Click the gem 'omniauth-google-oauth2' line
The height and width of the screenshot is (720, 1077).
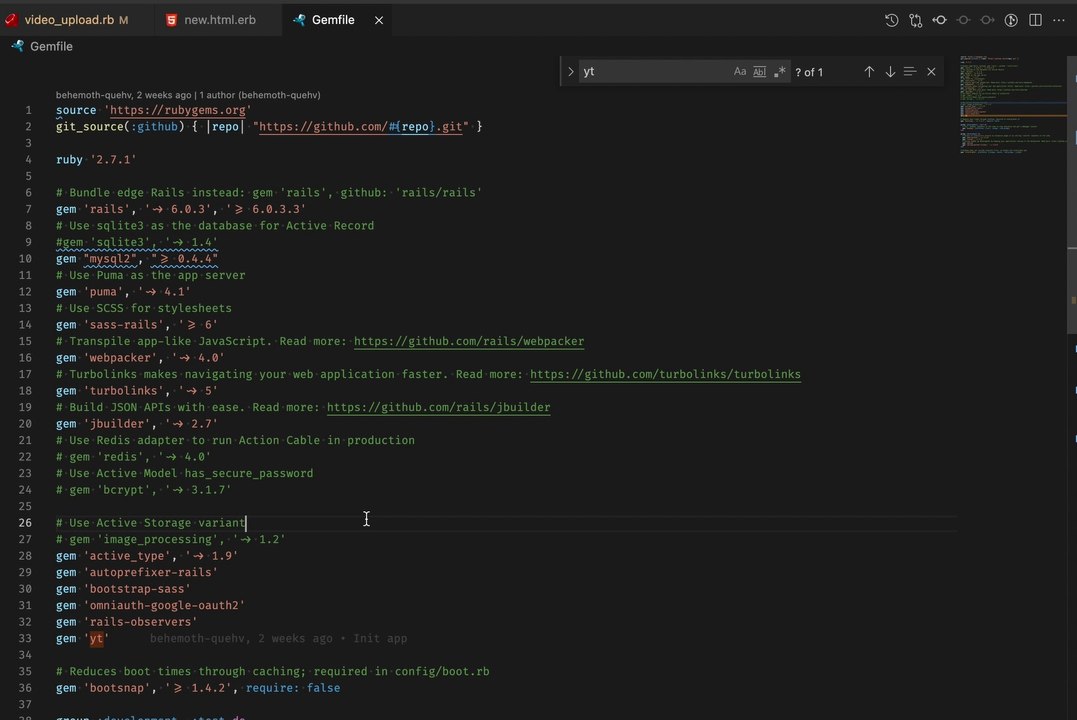click(150, 605)
